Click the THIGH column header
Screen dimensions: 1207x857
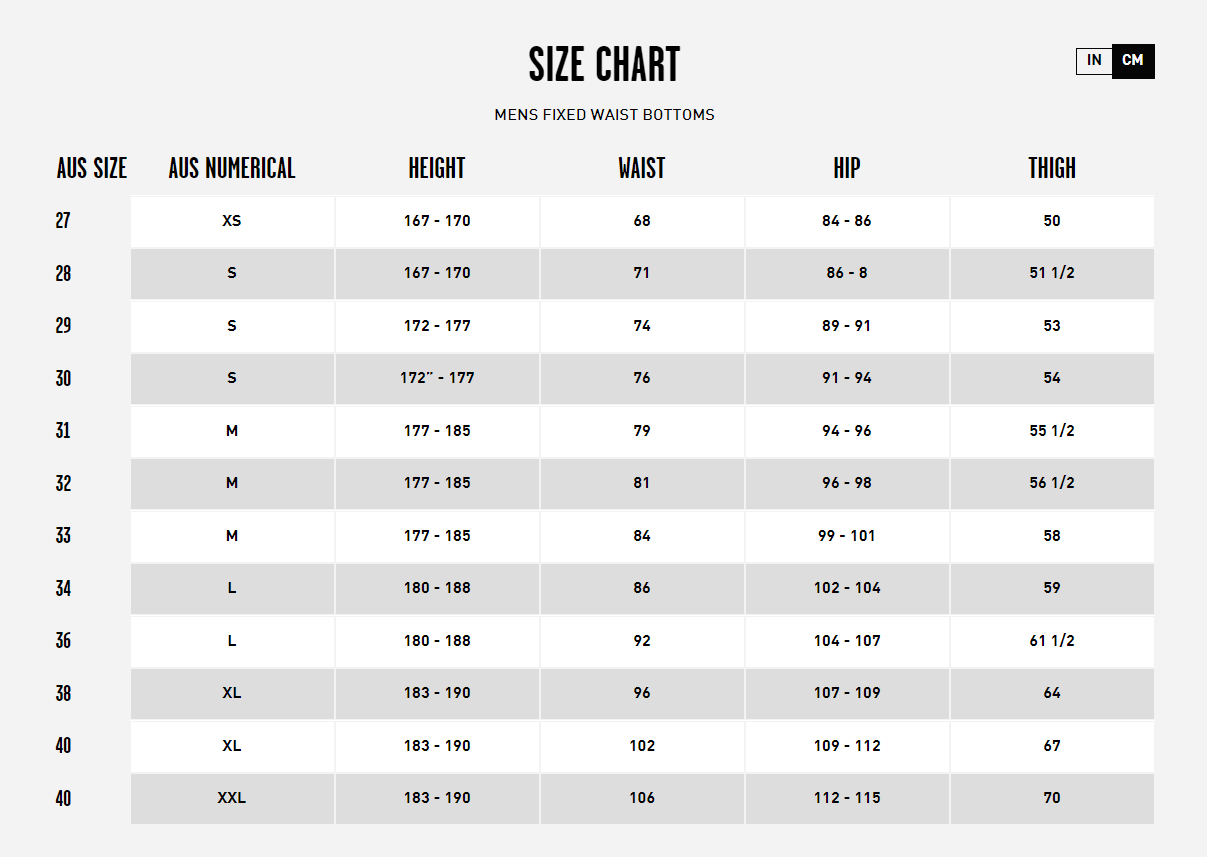pos(1052,168)
